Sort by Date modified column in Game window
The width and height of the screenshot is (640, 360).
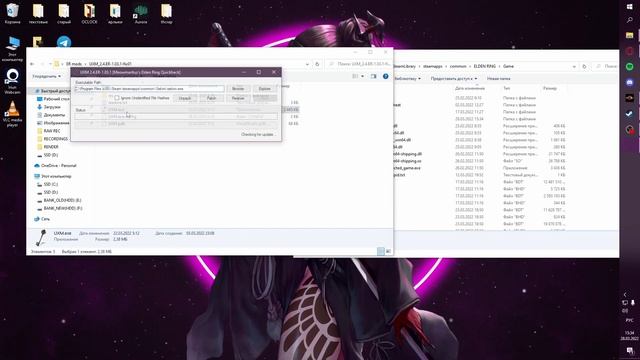tap(470, 88)
